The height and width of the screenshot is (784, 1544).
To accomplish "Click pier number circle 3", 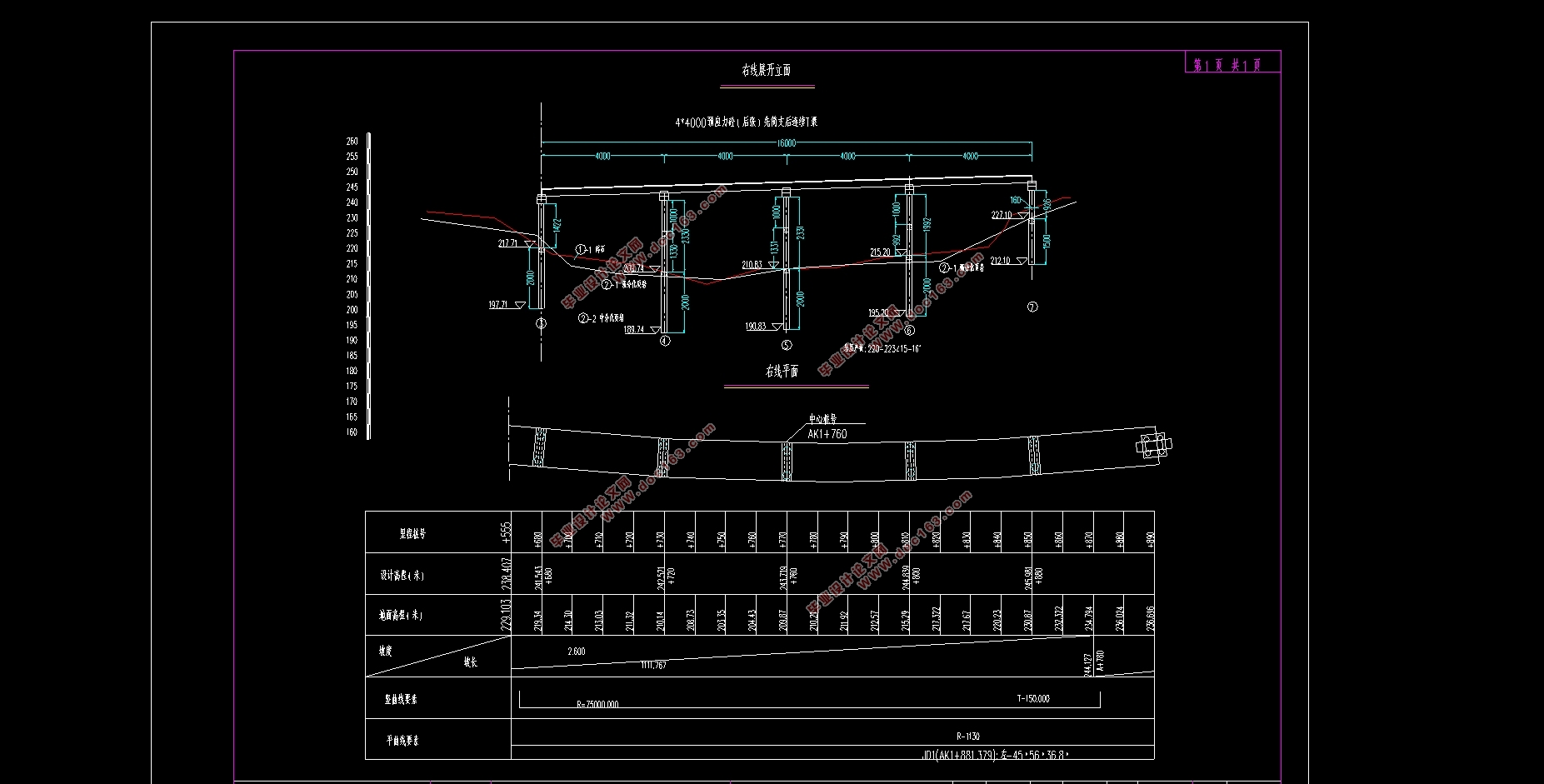I will 541,323.
